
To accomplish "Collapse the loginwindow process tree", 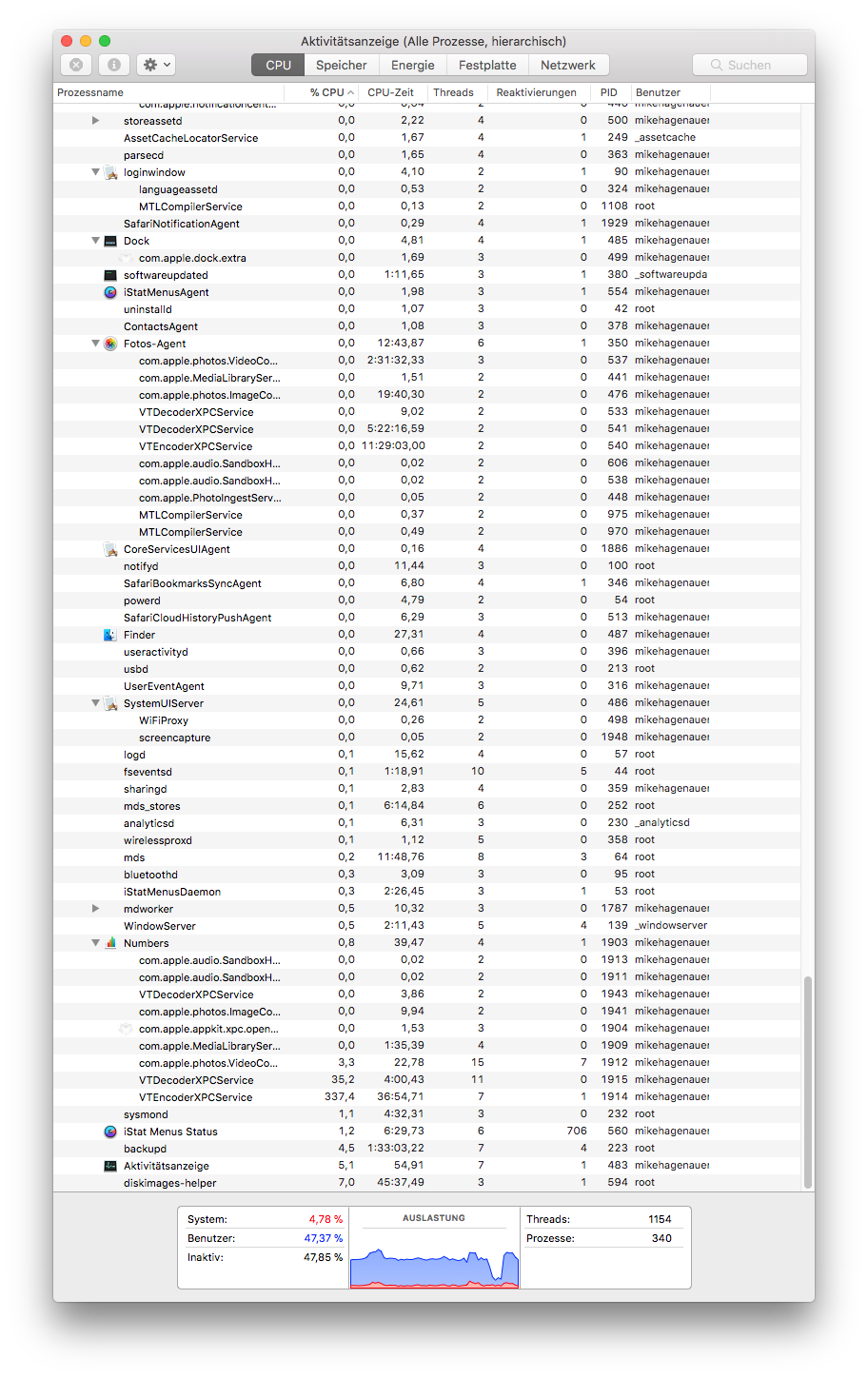I will (x=95, y=172).
